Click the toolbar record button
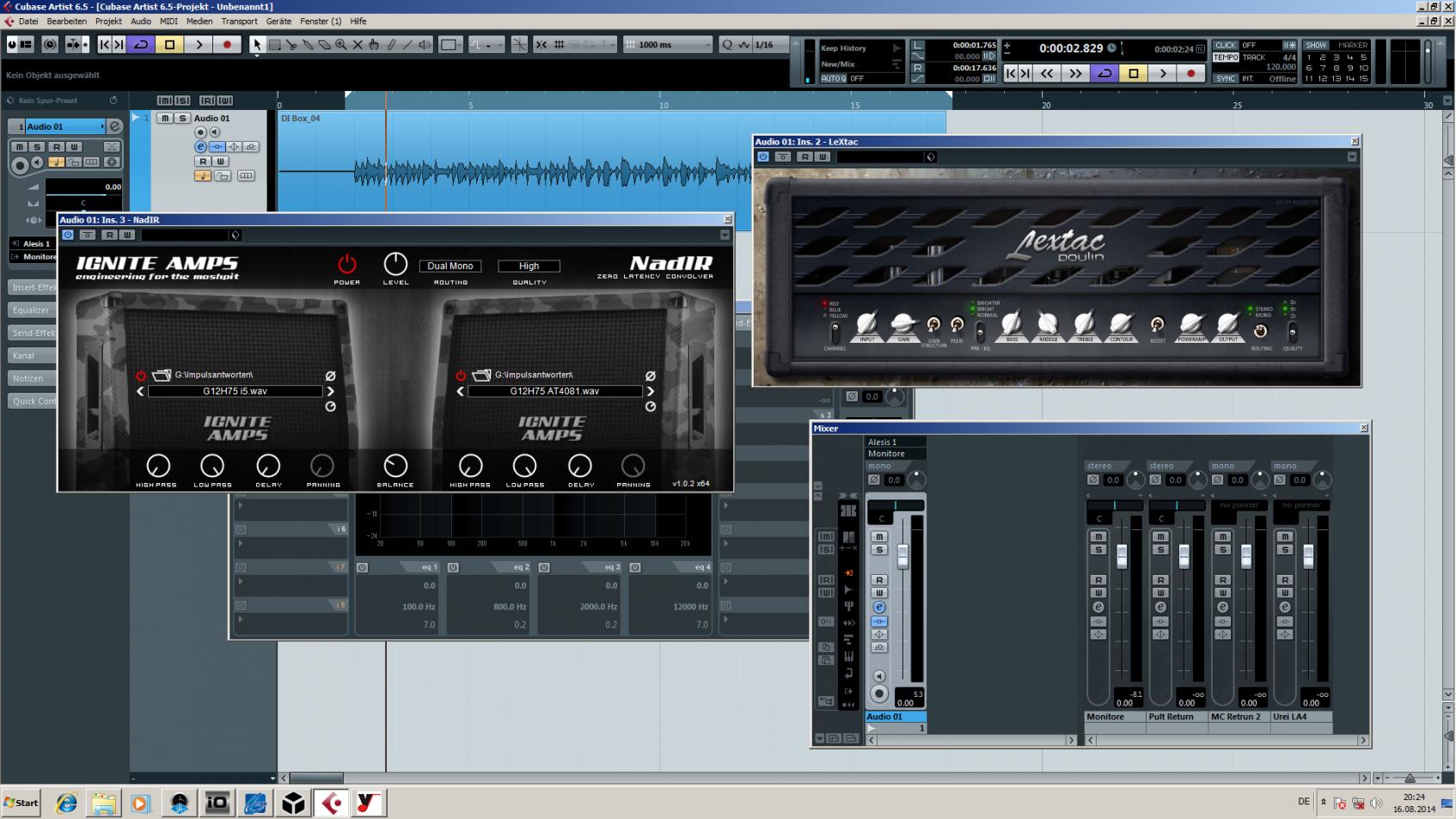The width and height of the screenshot is (1456, 819). 227,45
